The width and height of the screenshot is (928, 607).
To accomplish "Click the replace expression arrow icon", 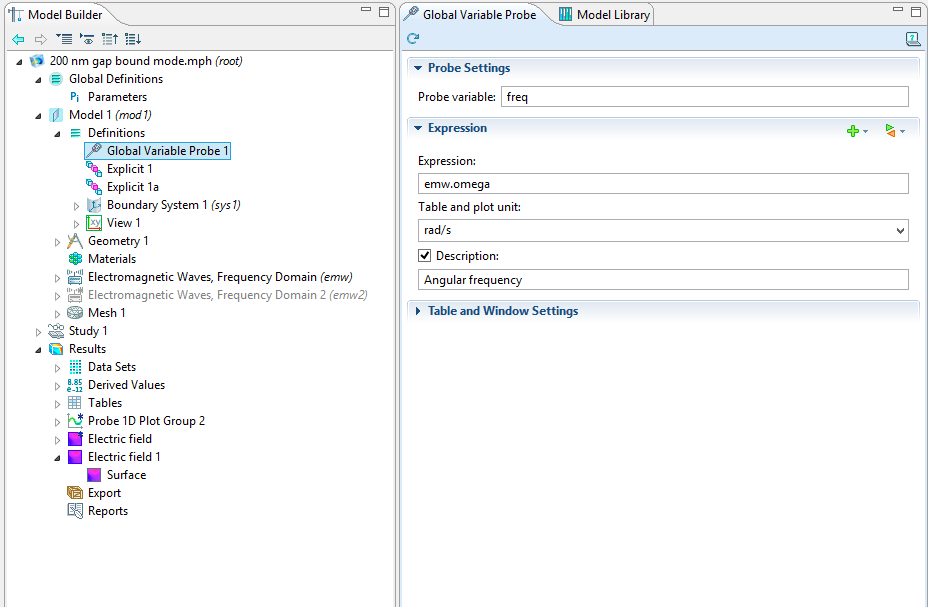I will pos(891,131).
